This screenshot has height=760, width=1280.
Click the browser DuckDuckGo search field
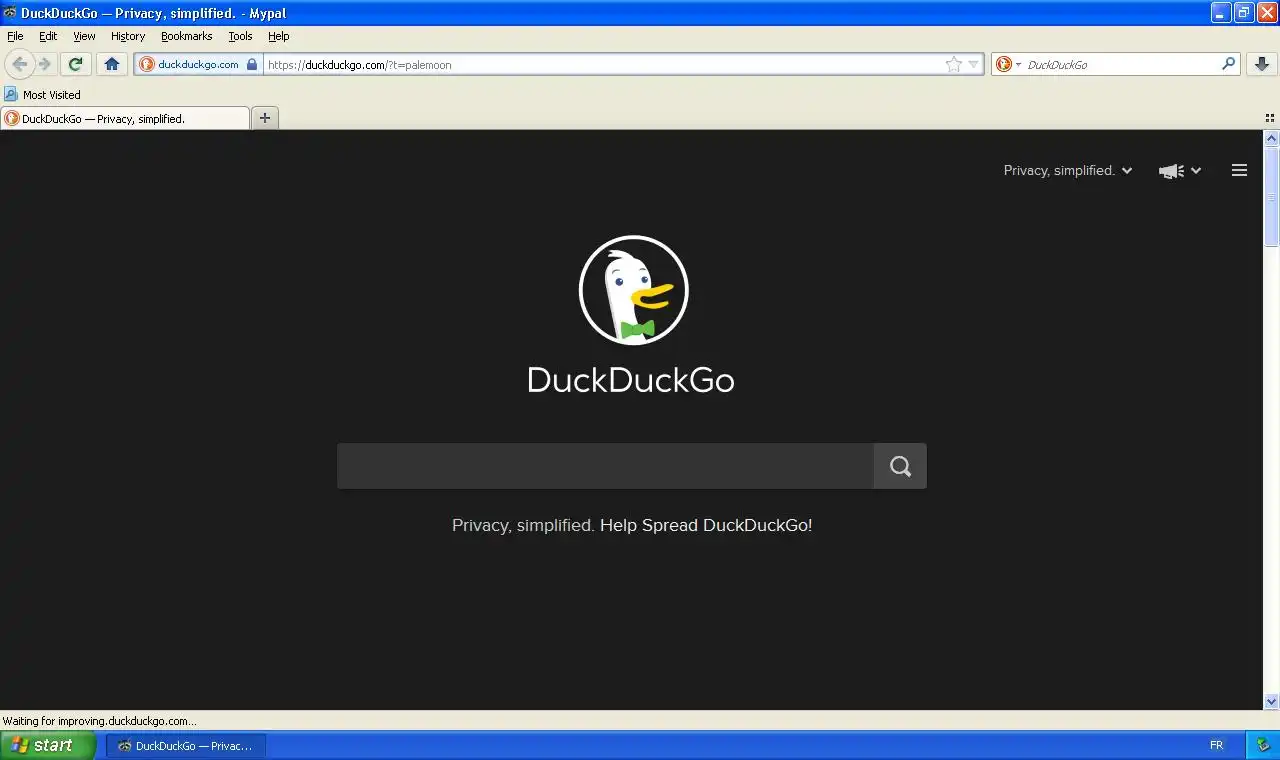click(1120, 64)
